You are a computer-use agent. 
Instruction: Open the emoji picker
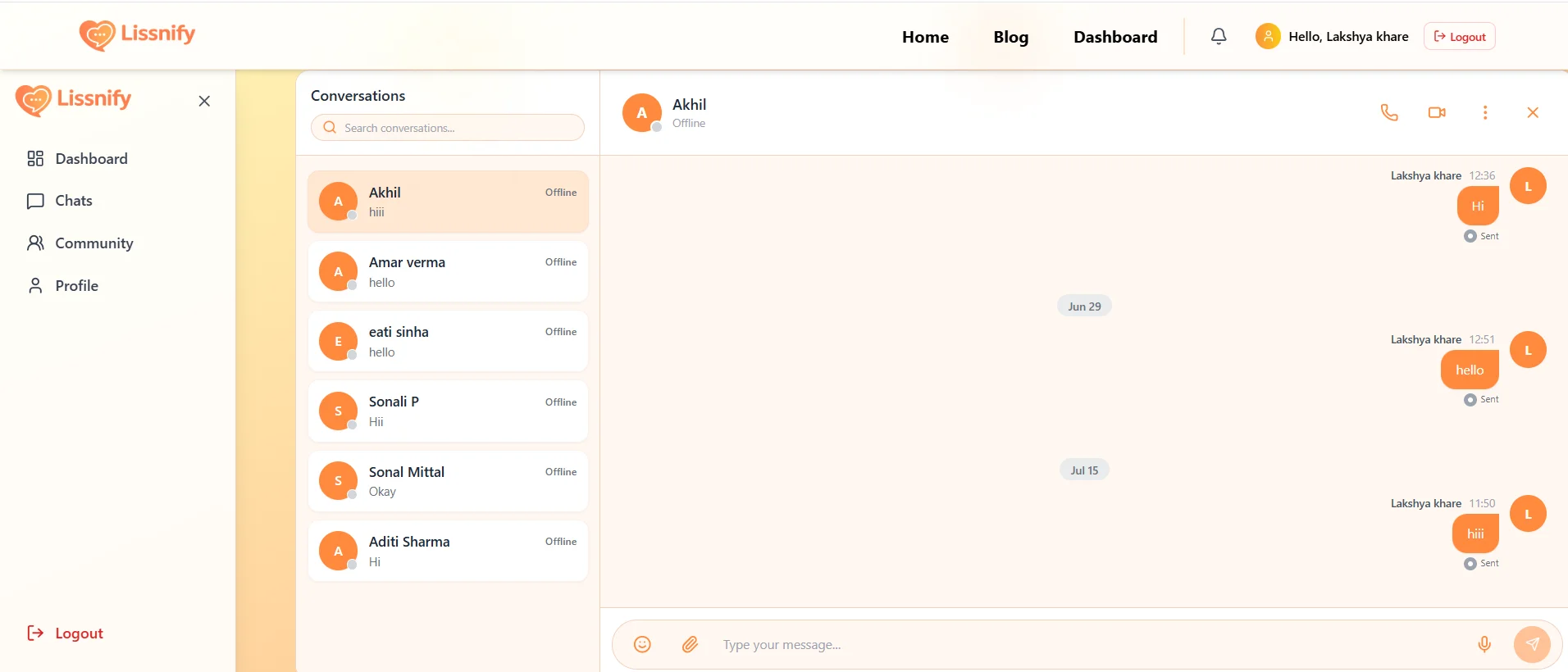click(642, 644)
